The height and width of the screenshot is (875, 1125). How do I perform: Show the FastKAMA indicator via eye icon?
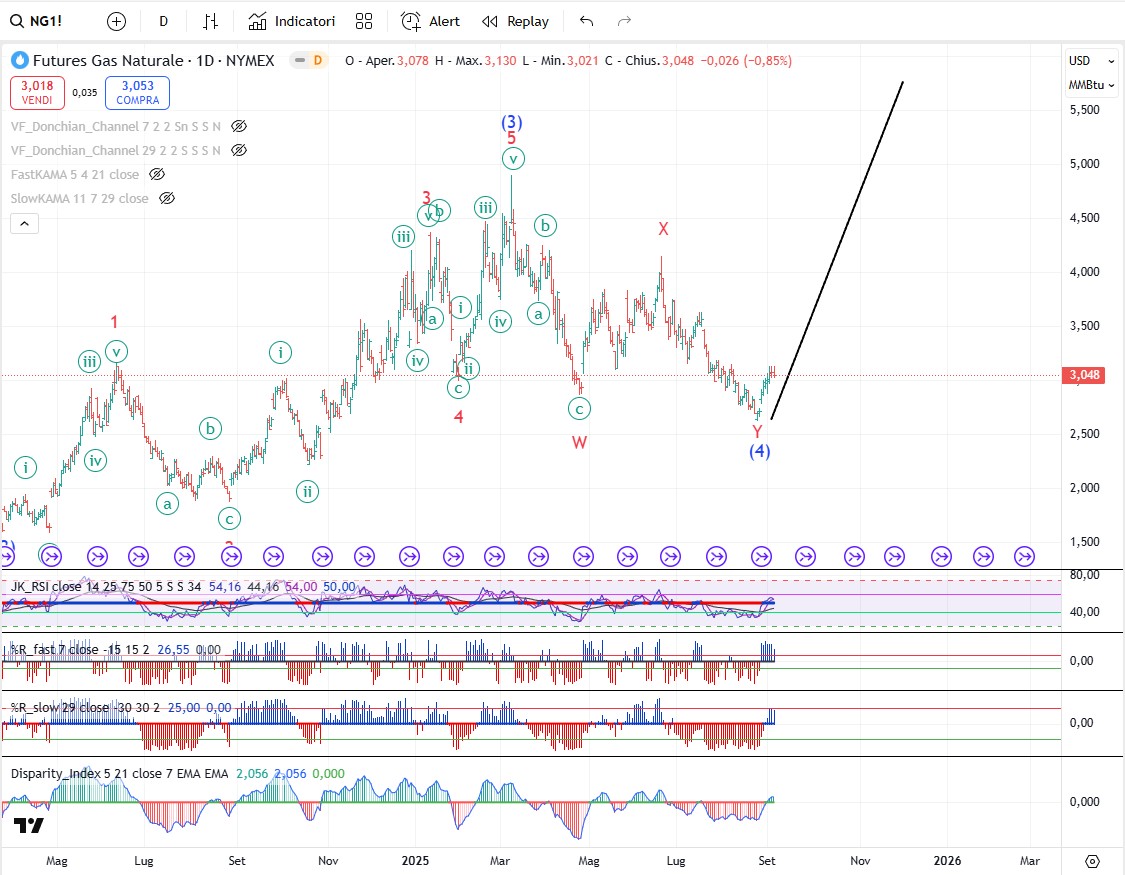coord(157,174)
